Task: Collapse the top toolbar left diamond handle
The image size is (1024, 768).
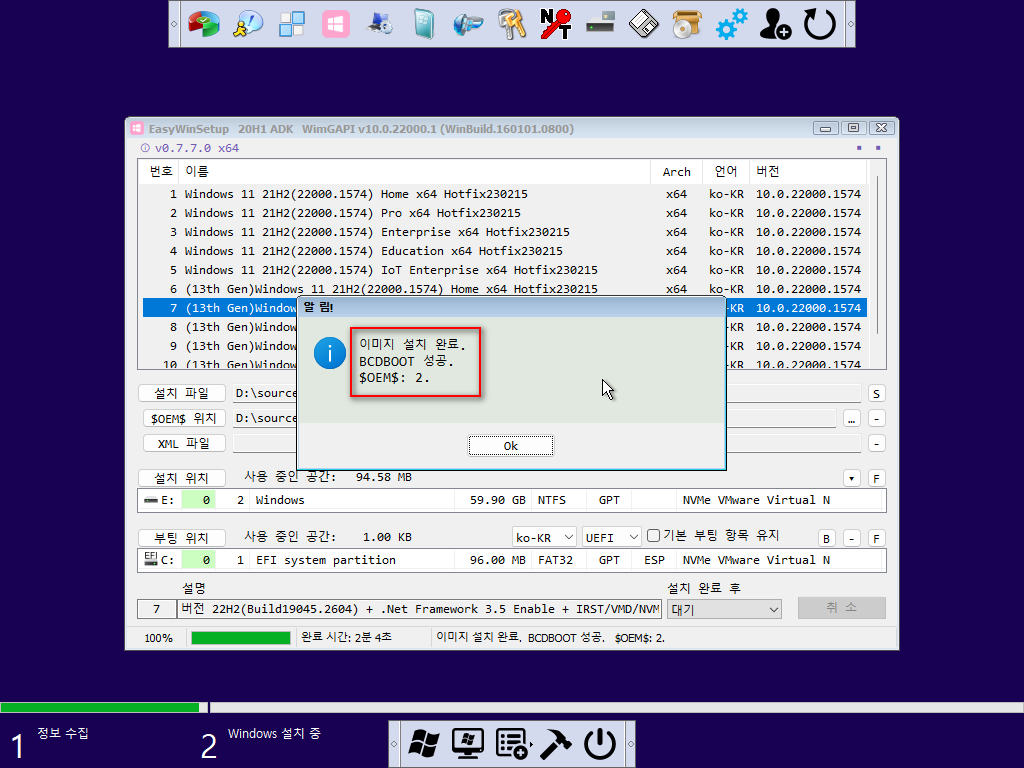Action: tap(174, 24)
